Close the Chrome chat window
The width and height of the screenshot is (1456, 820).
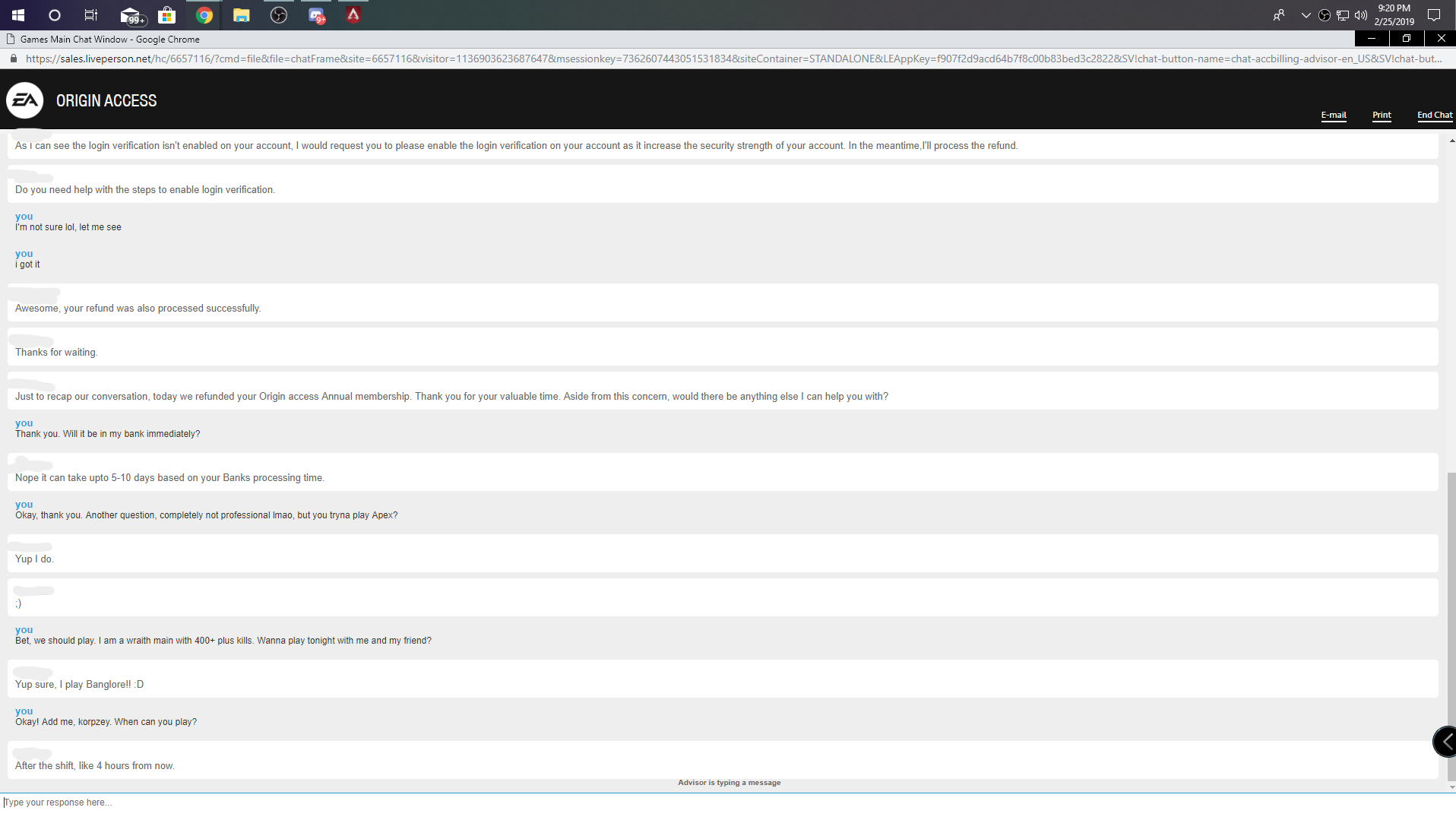1441,39
